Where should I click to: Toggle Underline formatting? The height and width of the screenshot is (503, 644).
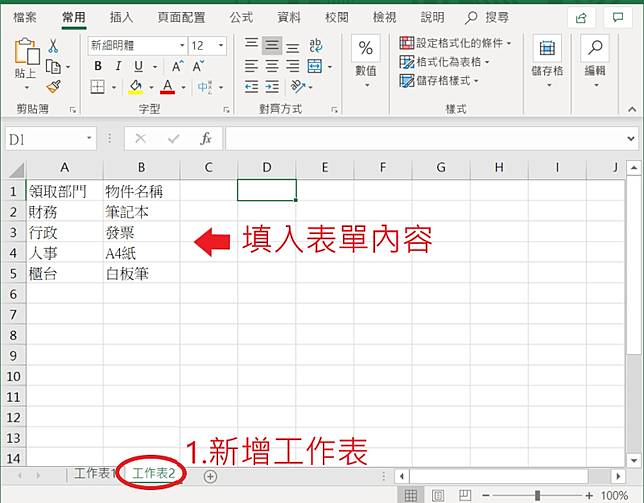(139, 66)
